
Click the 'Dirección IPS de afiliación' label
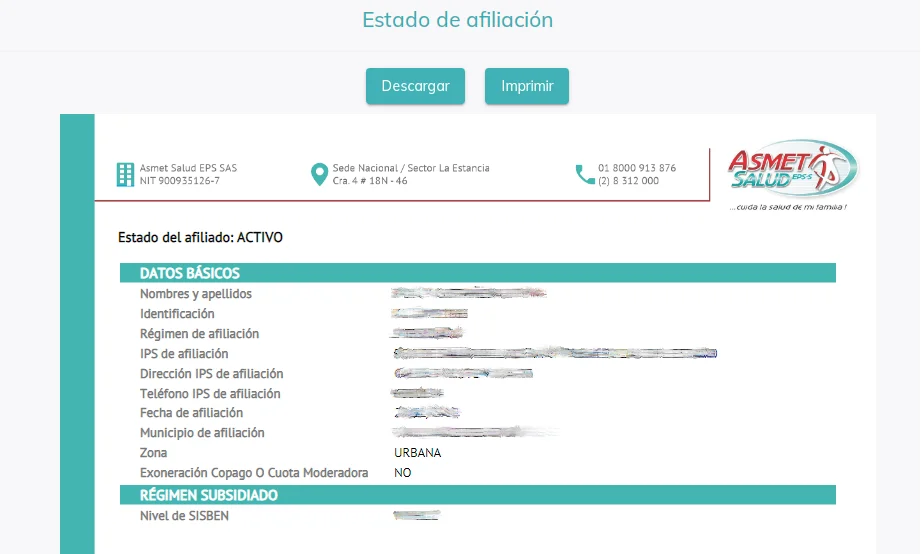[211, 374]
